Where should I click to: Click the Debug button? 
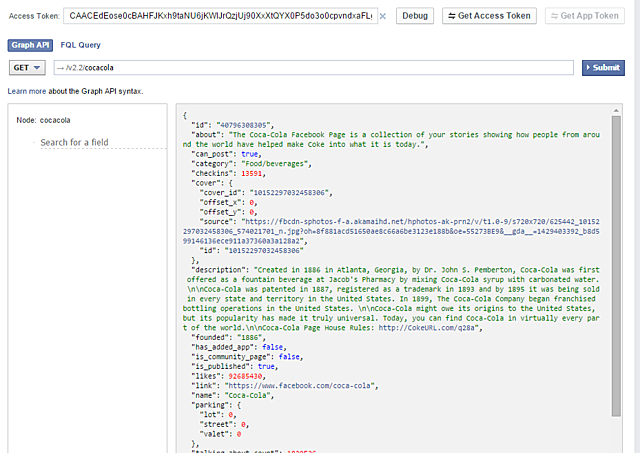click(x=415, y=16)
